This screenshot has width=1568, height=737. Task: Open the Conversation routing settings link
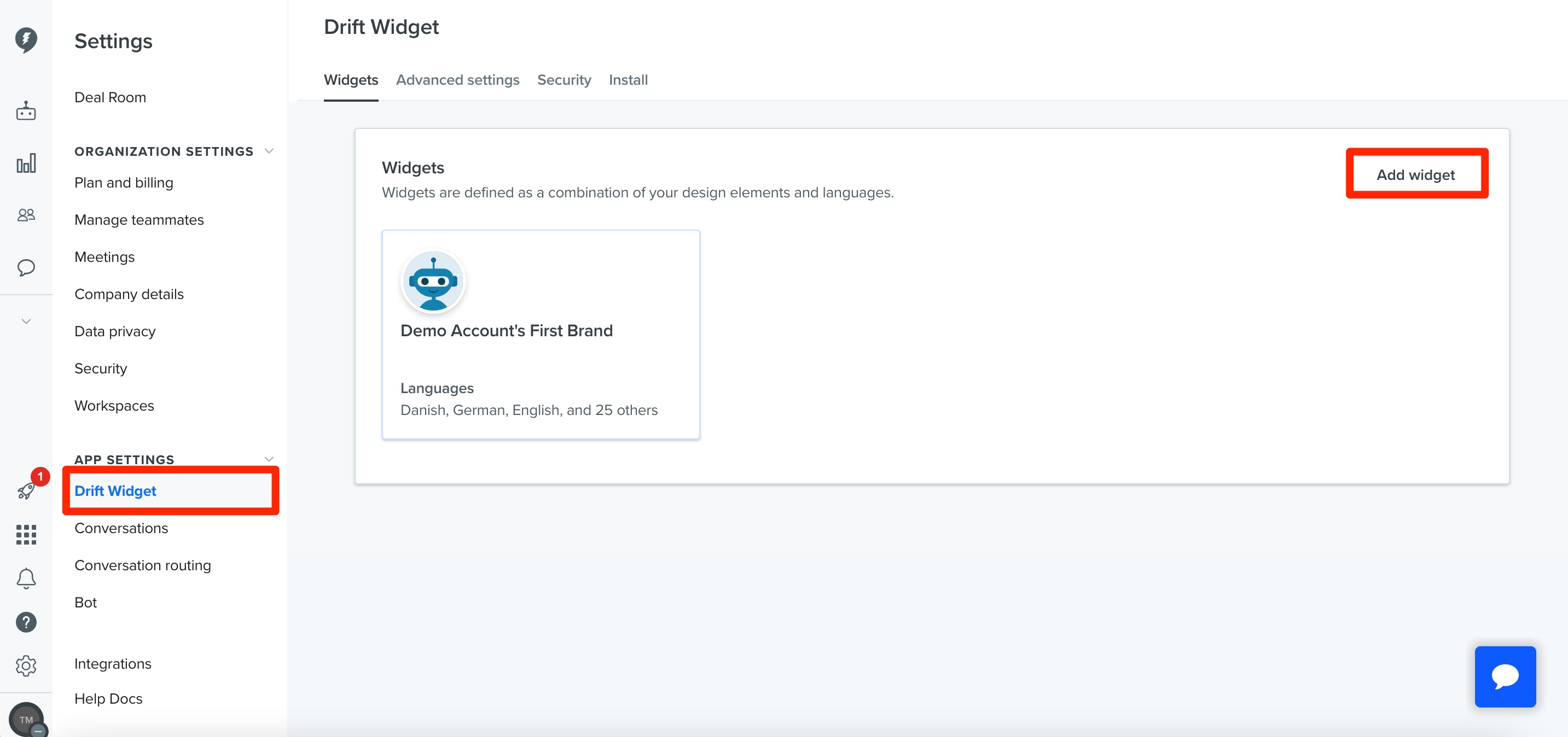pos(142,565)
